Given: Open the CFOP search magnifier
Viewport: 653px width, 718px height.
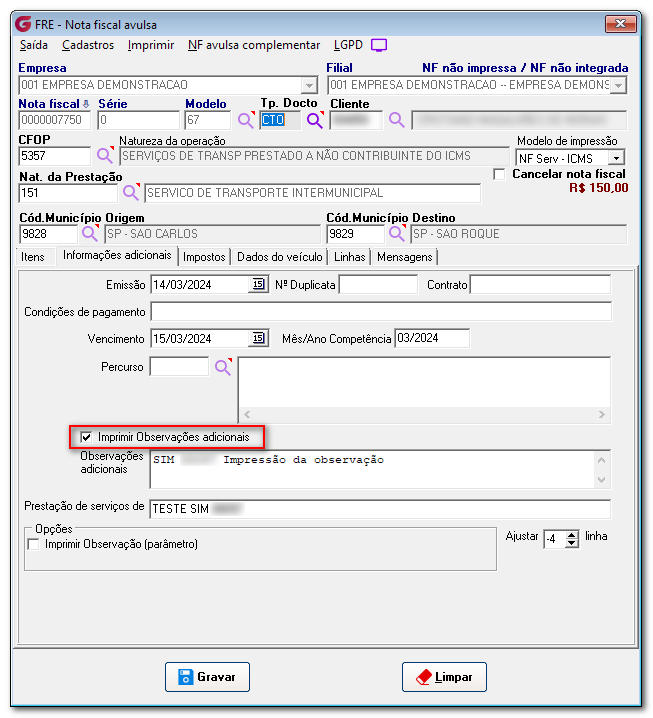Looking at the screenshot, I should [105, 156].
